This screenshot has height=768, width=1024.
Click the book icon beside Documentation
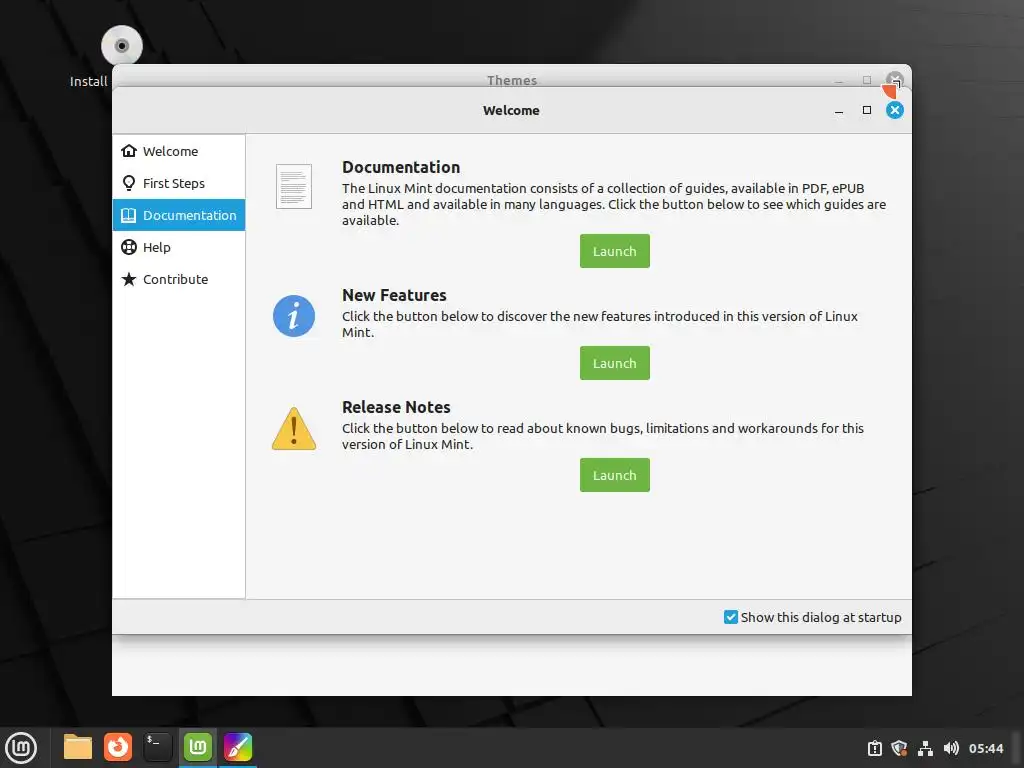point(129,216)
